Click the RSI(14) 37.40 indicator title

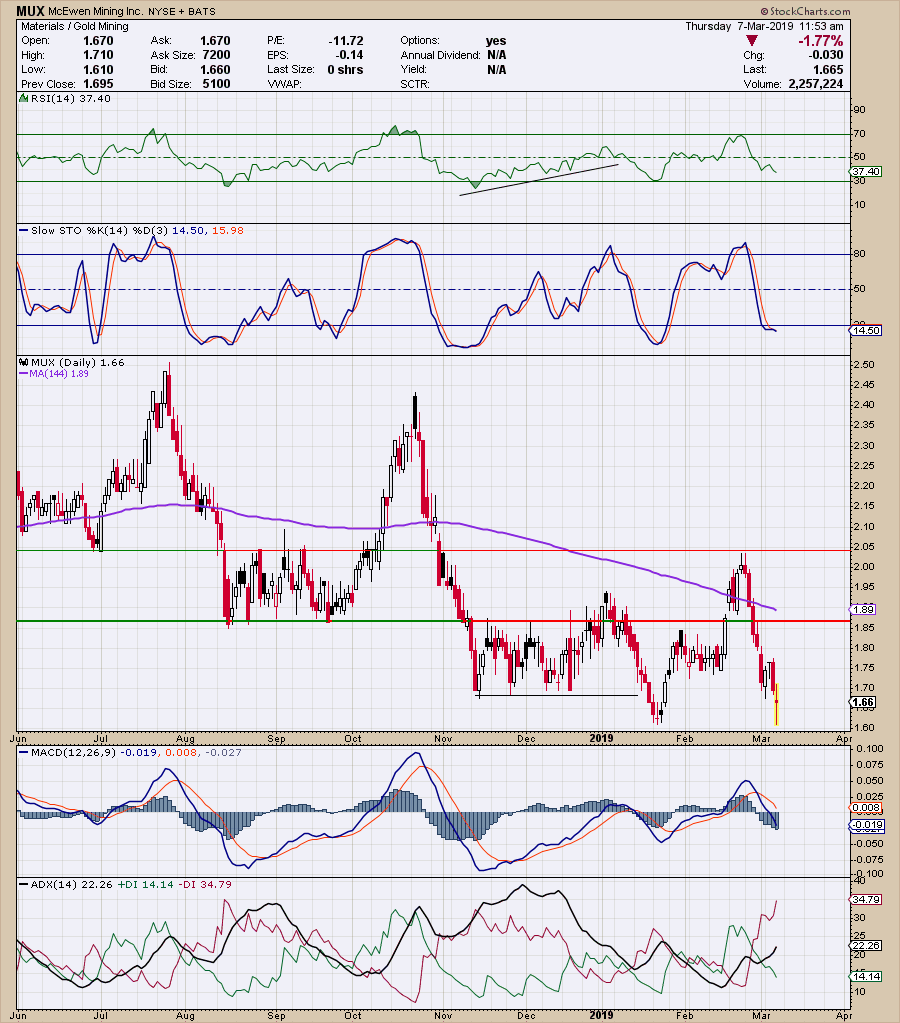(x=70, y=99)
